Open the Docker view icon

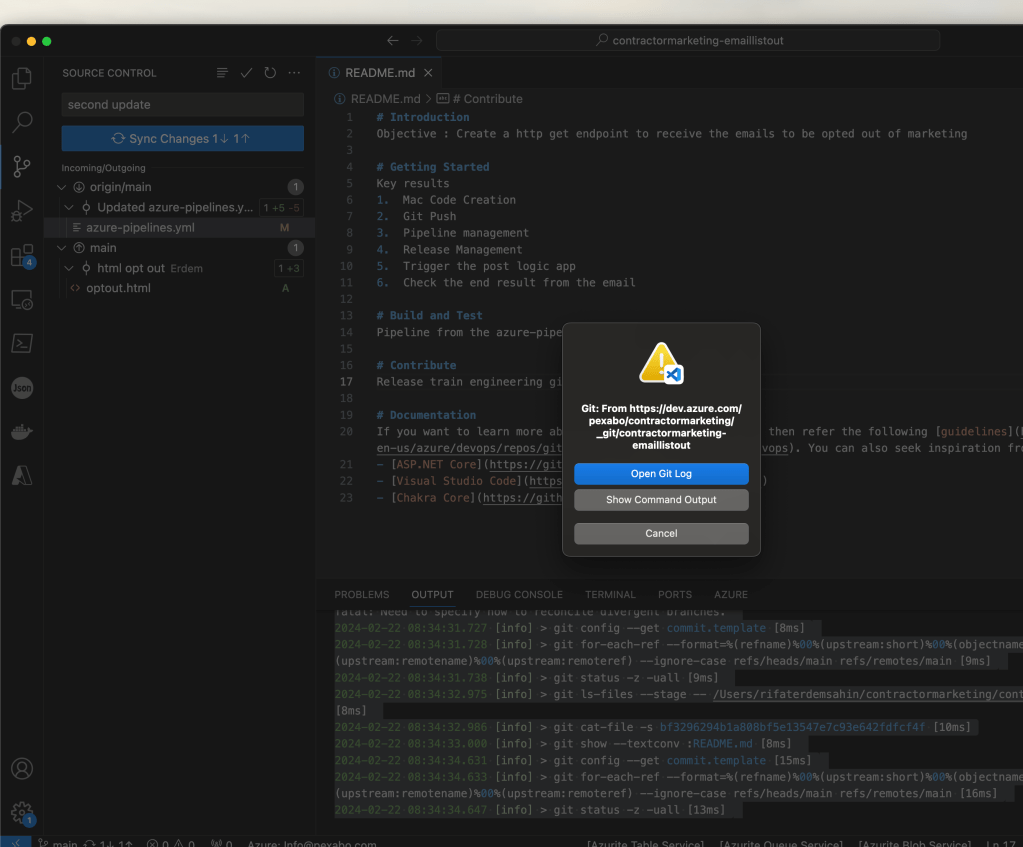click(x=22, y=431)
